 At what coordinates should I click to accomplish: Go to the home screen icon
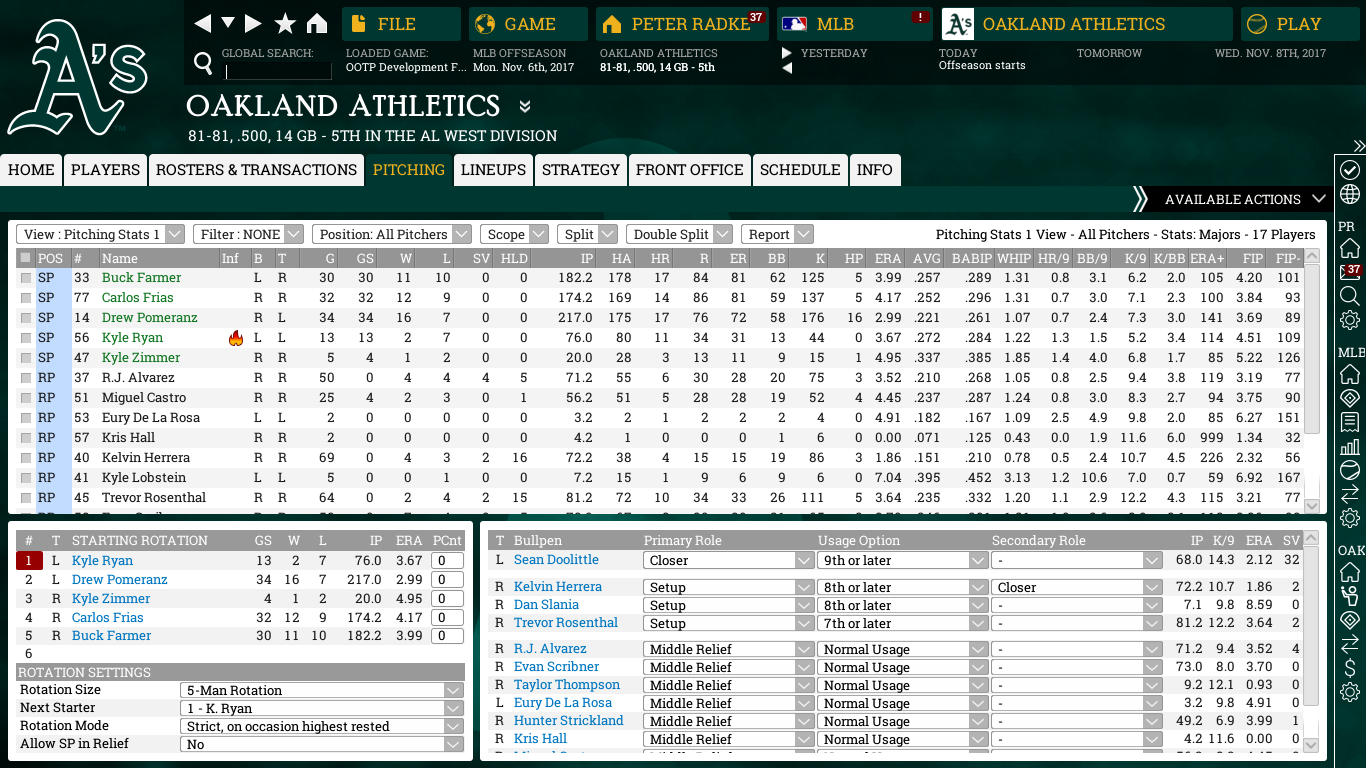pyautogui.click(x=317, y=23)
